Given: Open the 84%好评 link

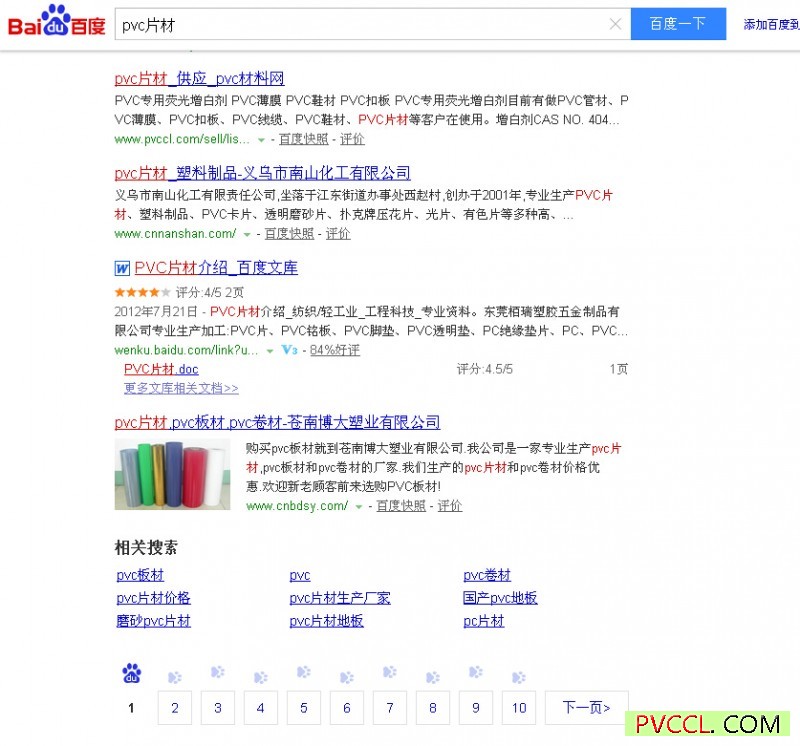Looking at the screenshot, I should tap(335, 351).
